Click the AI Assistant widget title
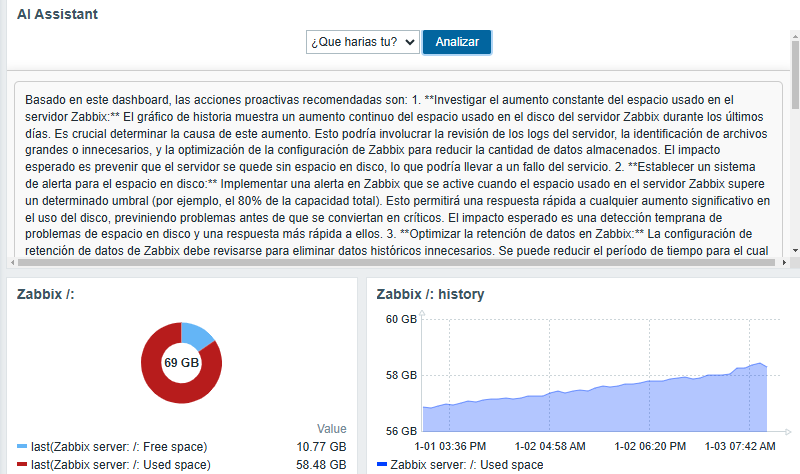The height and width of the screenshot is (474, 800). 57,14
